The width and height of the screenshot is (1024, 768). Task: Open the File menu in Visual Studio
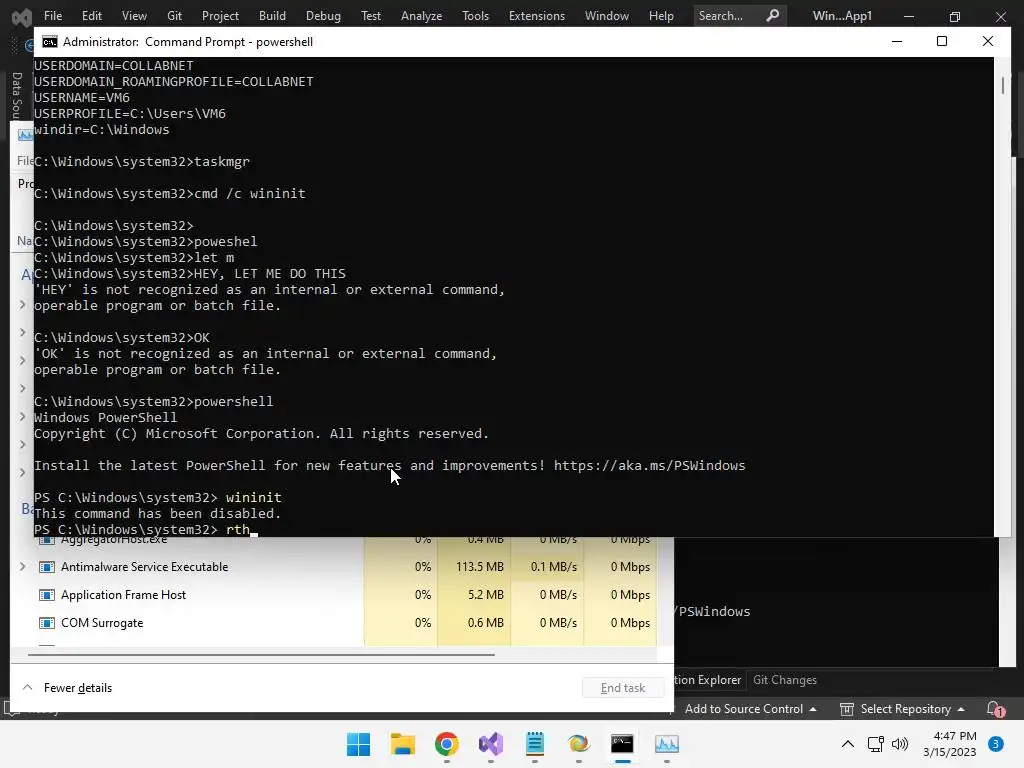(53, 16)
